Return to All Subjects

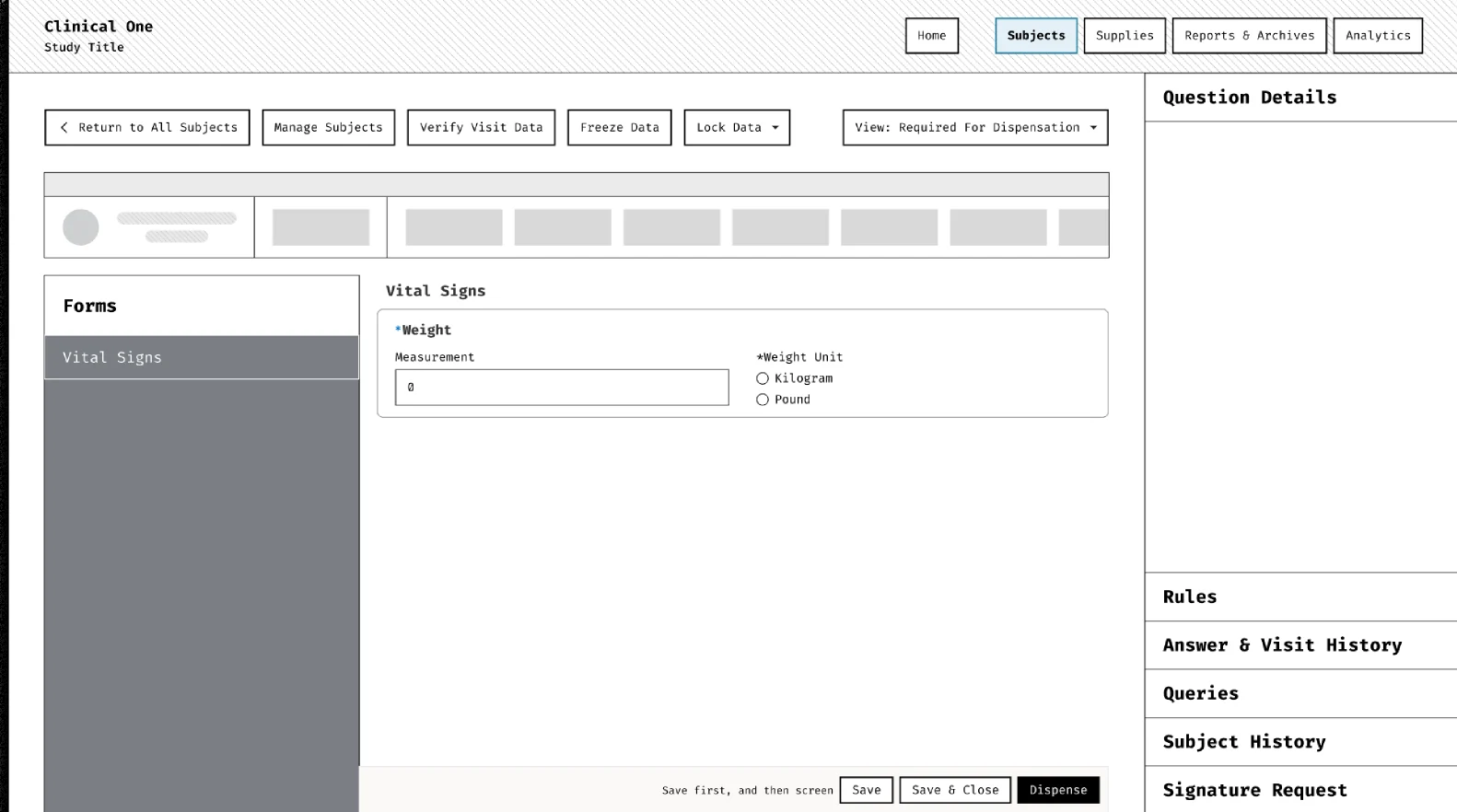pyautogui.click(x=147, y=128)
